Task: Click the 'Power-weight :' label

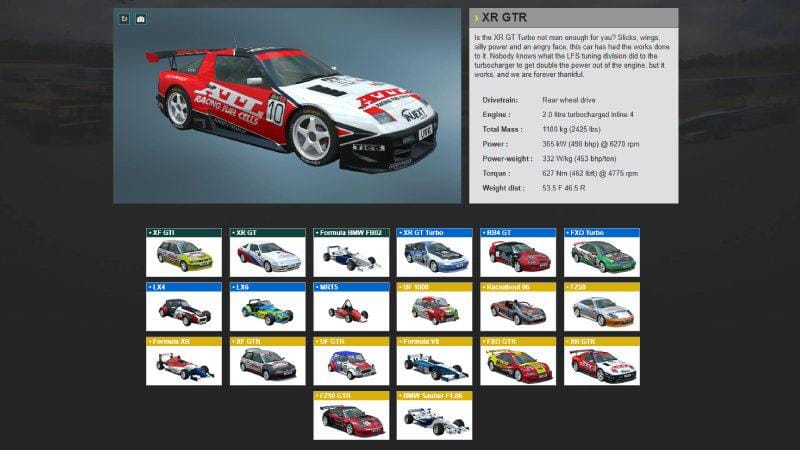Action: 508,159
